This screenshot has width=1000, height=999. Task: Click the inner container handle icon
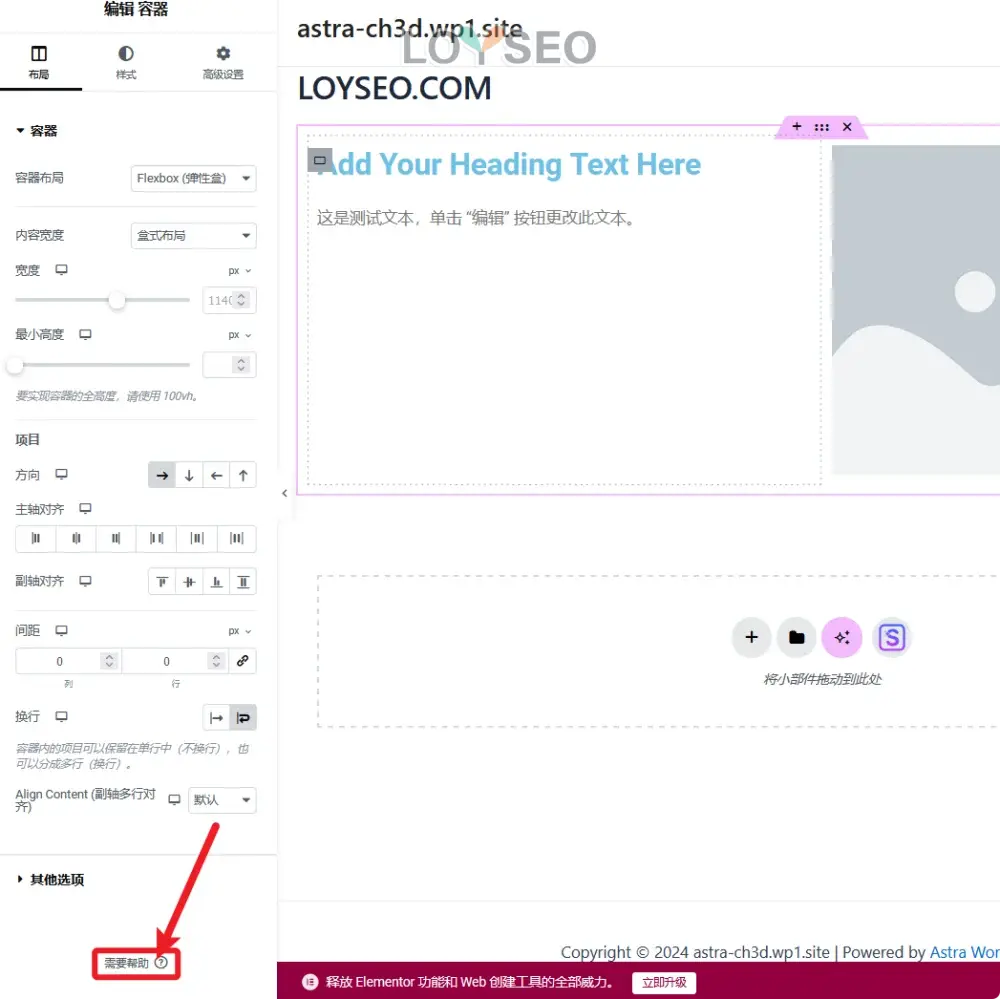(x=320, y=159)
